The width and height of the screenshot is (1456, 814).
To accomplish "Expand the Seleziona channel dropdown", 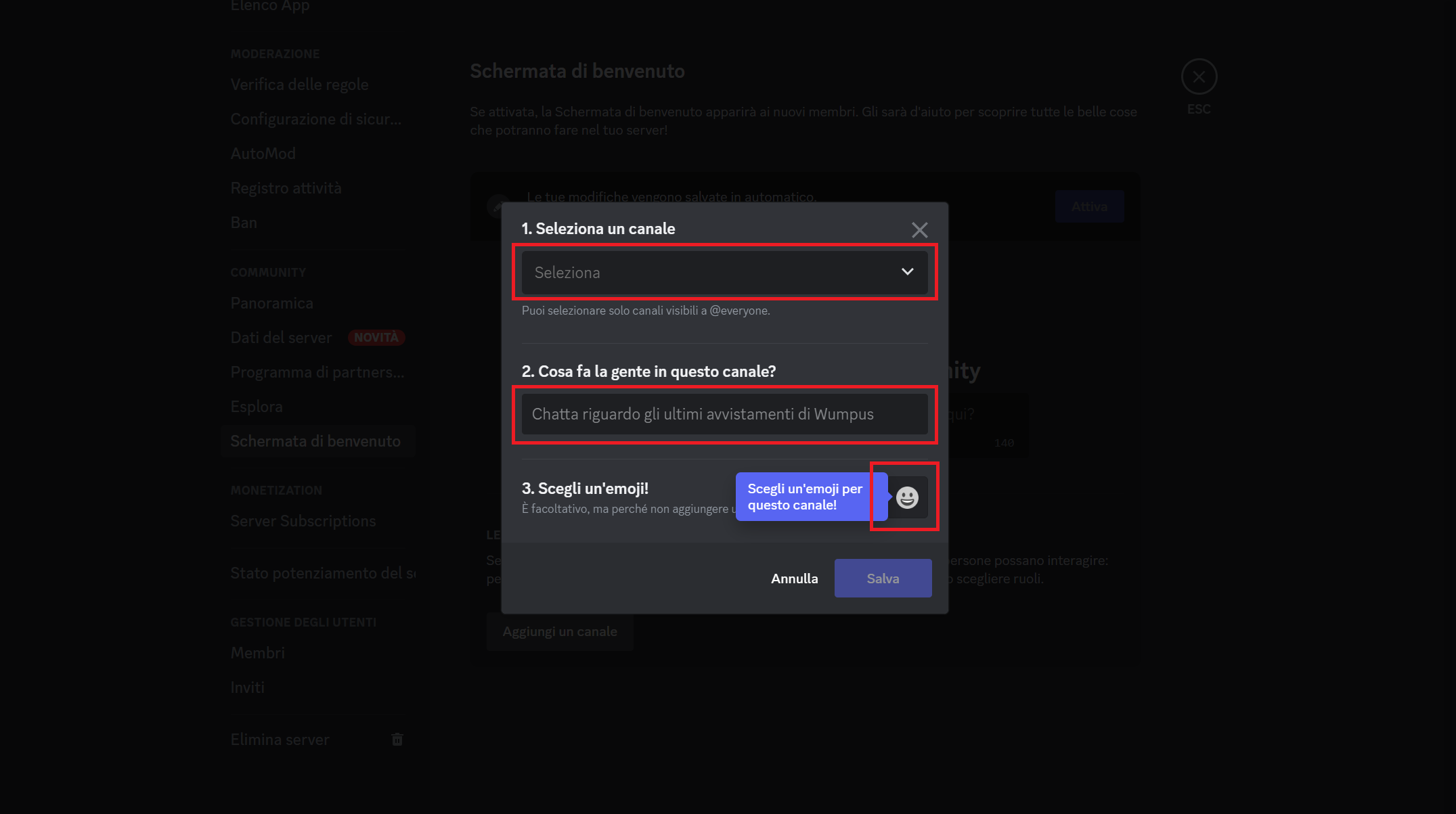I will click(x=711, y=272).
